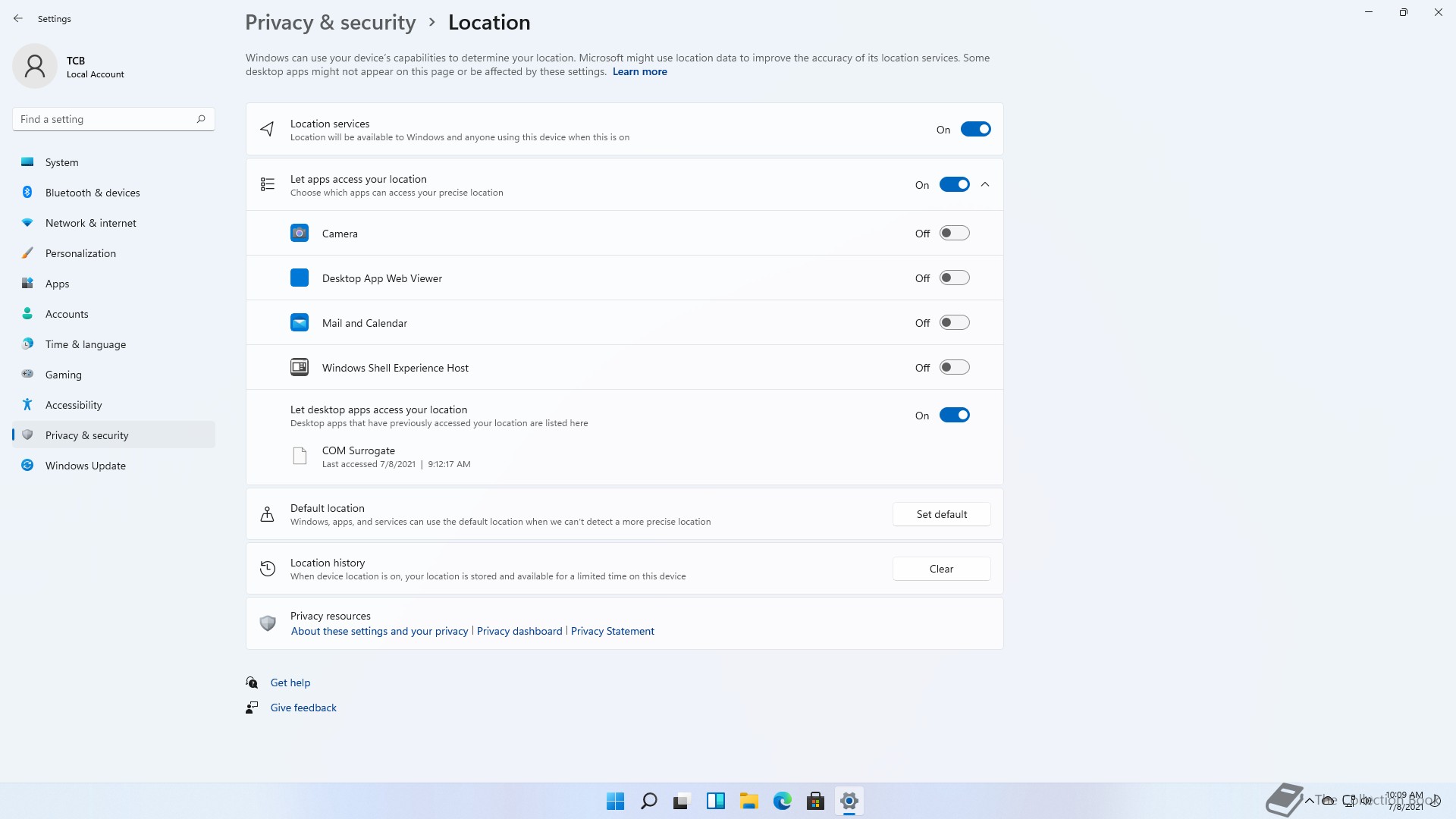
Task: Enable location for Windows Shell Experience Host
Action: tap(954, 367)
